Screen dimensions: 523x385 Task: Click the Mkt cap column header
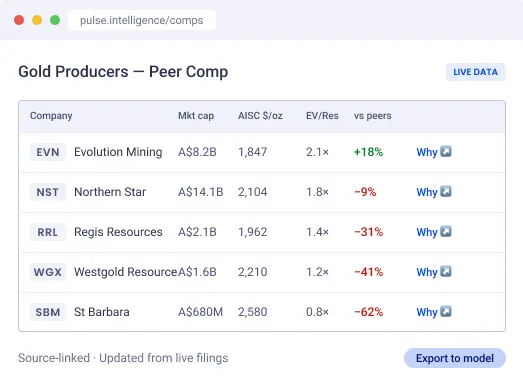click(x=196, y=116)
